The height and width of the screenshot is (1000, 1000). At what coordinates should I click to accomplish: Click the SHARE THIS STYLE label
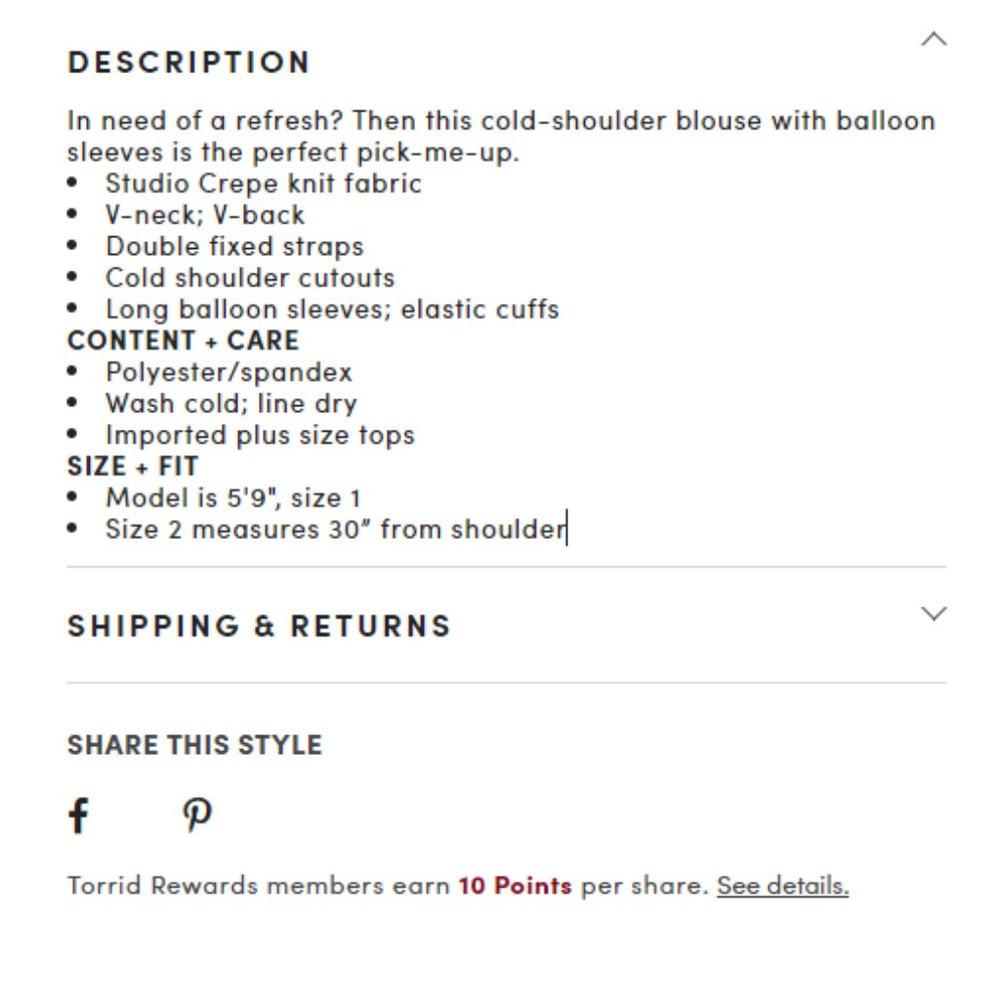[x=194, y=745]
